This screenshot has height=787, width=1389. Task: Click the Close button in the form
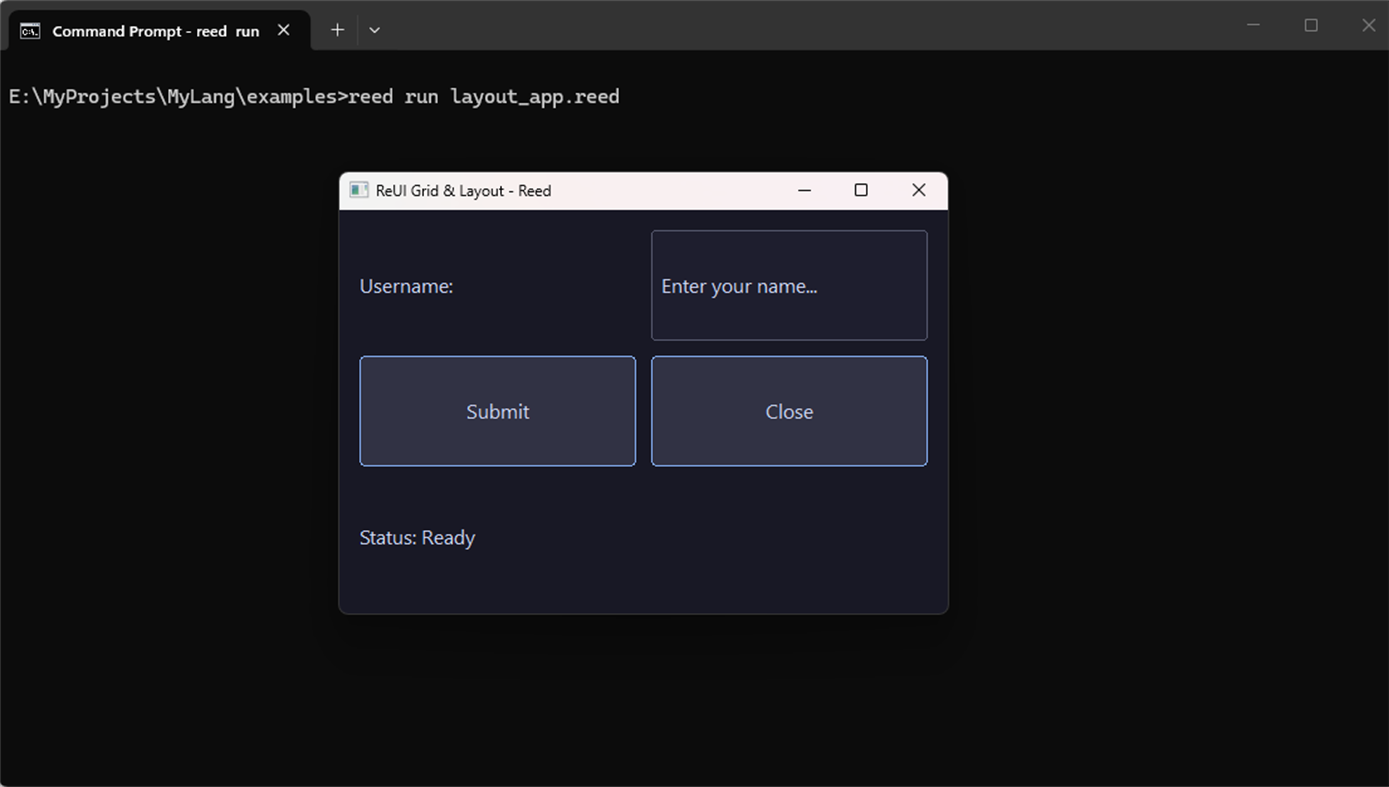789,411
